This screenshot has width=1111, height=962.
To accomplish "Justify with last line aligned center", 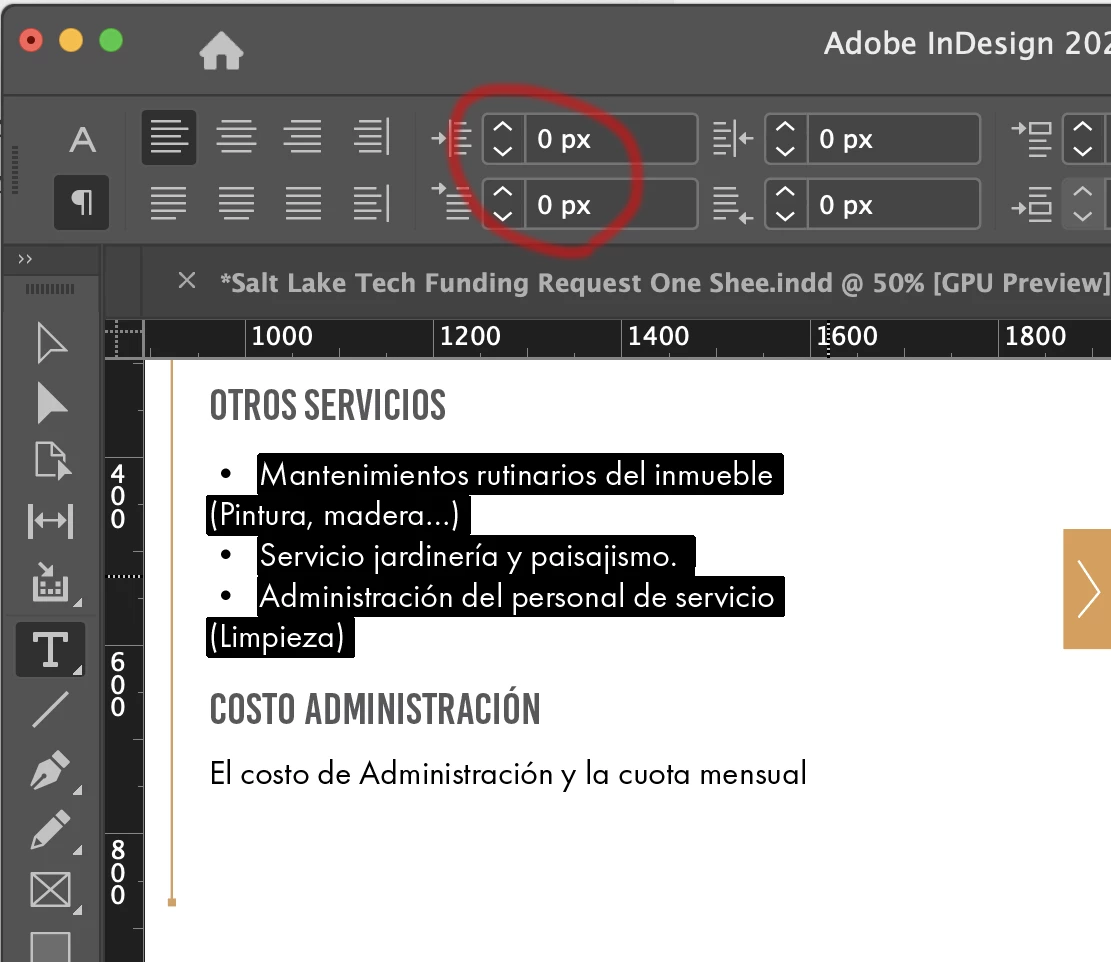I will (236, 203).
